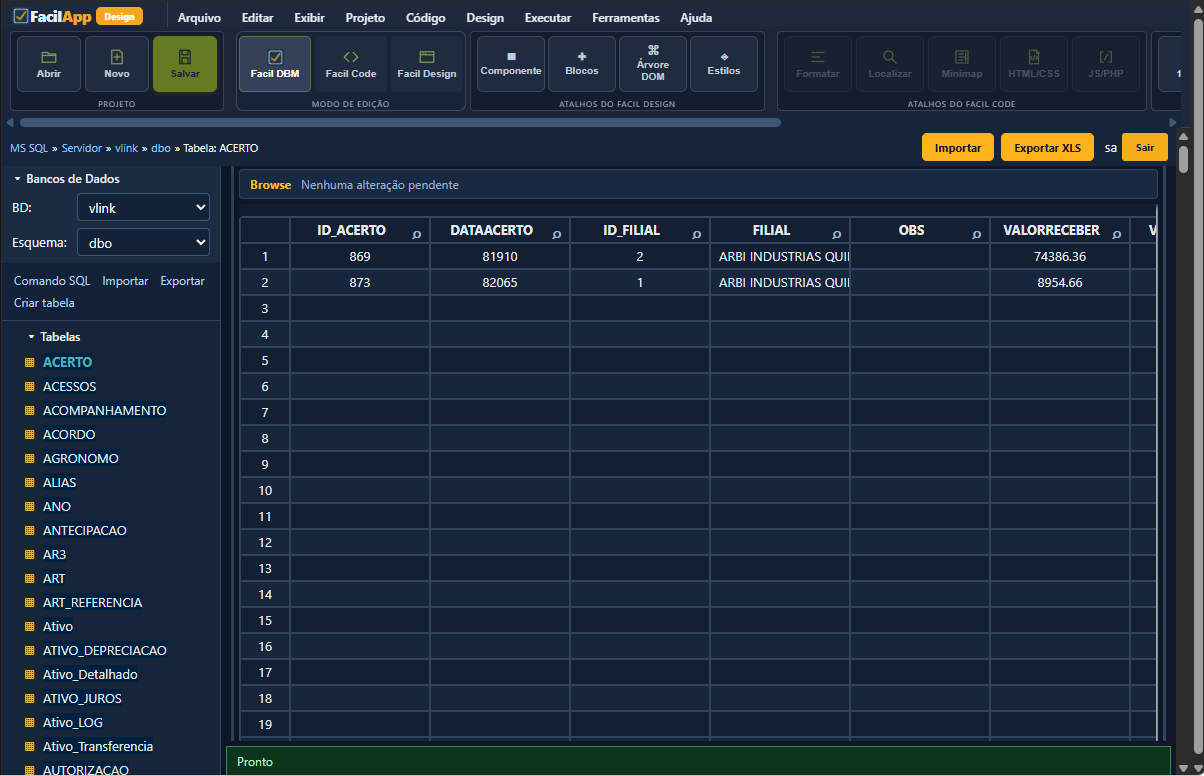Open the Arquivo menu
Image resolution: width=1204 pixels, height=776 pixels.
tap(199, 18)
